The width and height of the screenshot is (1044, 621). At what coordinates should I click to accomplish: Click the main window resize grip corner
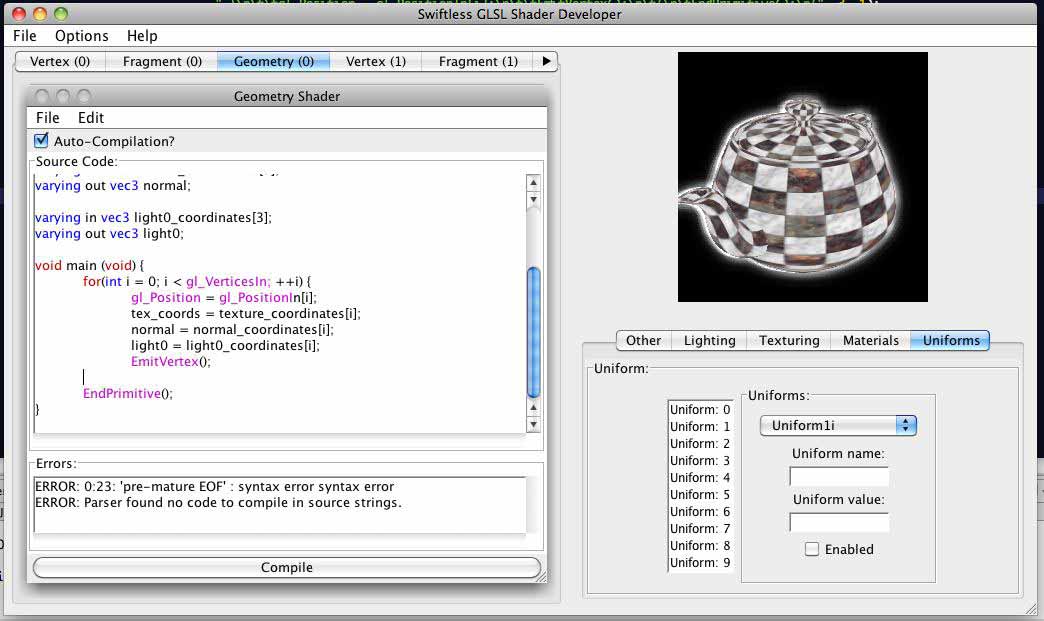click(1032, 608)
